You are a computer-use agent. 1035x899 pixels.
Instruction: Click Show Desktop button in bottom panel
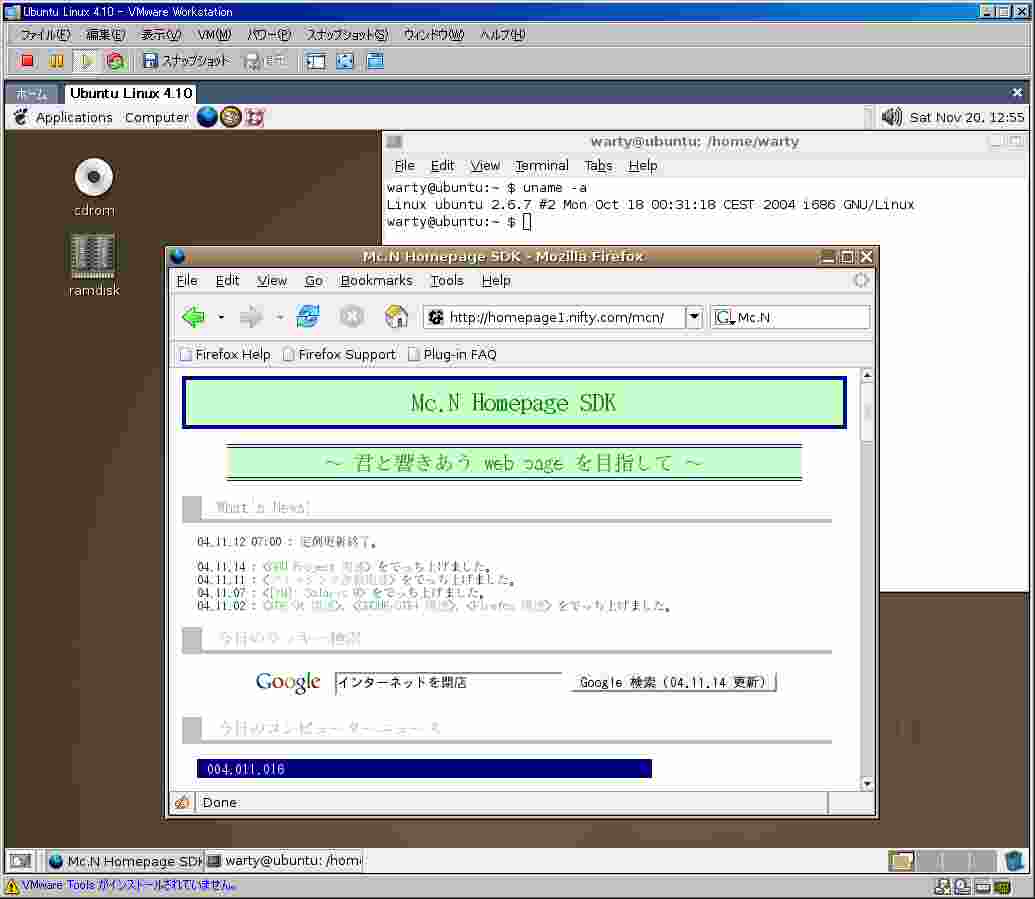(x=20, y=861)
